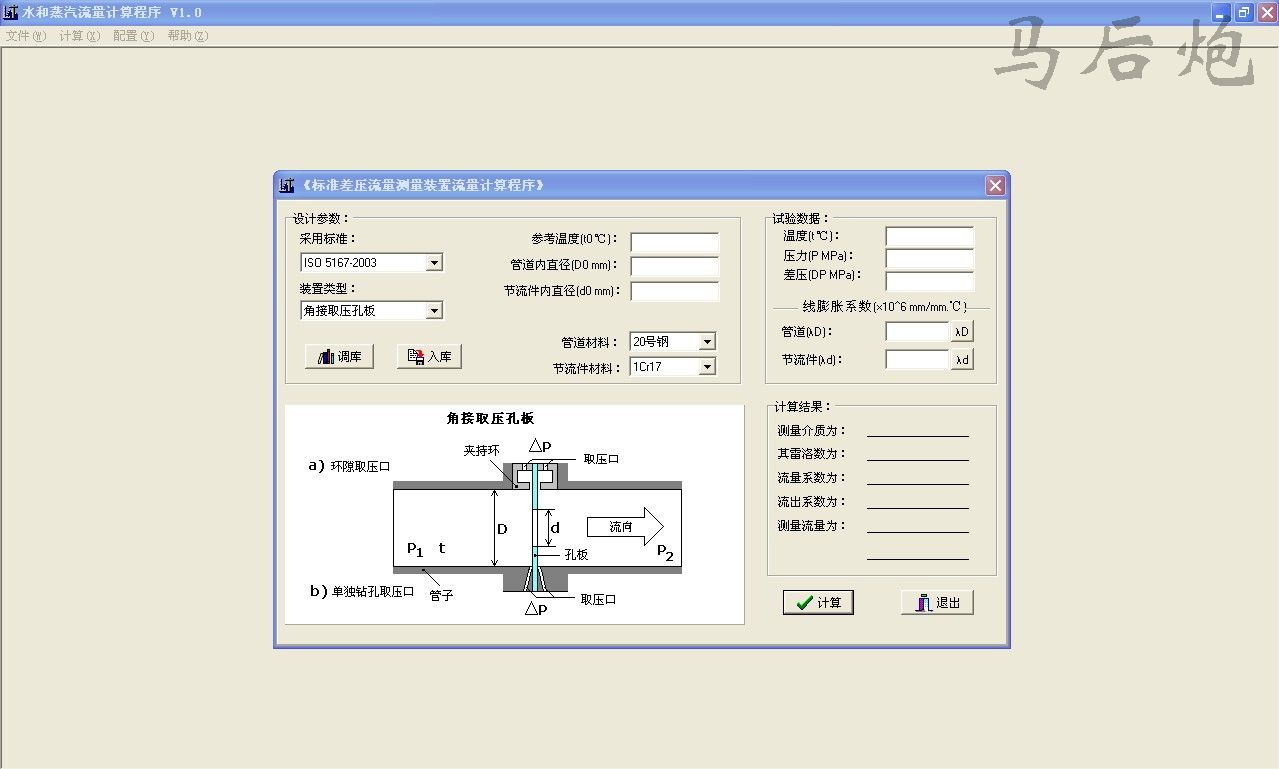This screenshot has width=1279, height=769.
Task: Click the 测量流量为 result label
Action: [812, 526]
